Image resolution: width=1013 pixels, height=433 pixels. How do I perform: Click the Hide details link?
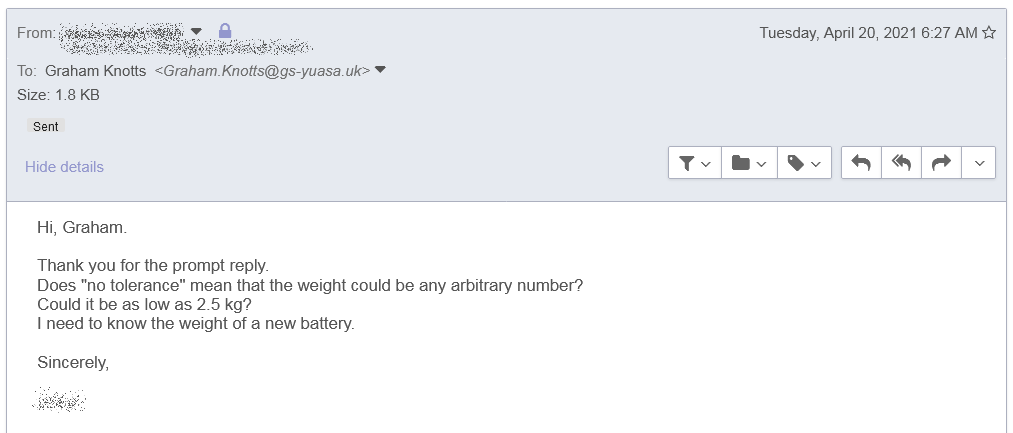(64, 167)
